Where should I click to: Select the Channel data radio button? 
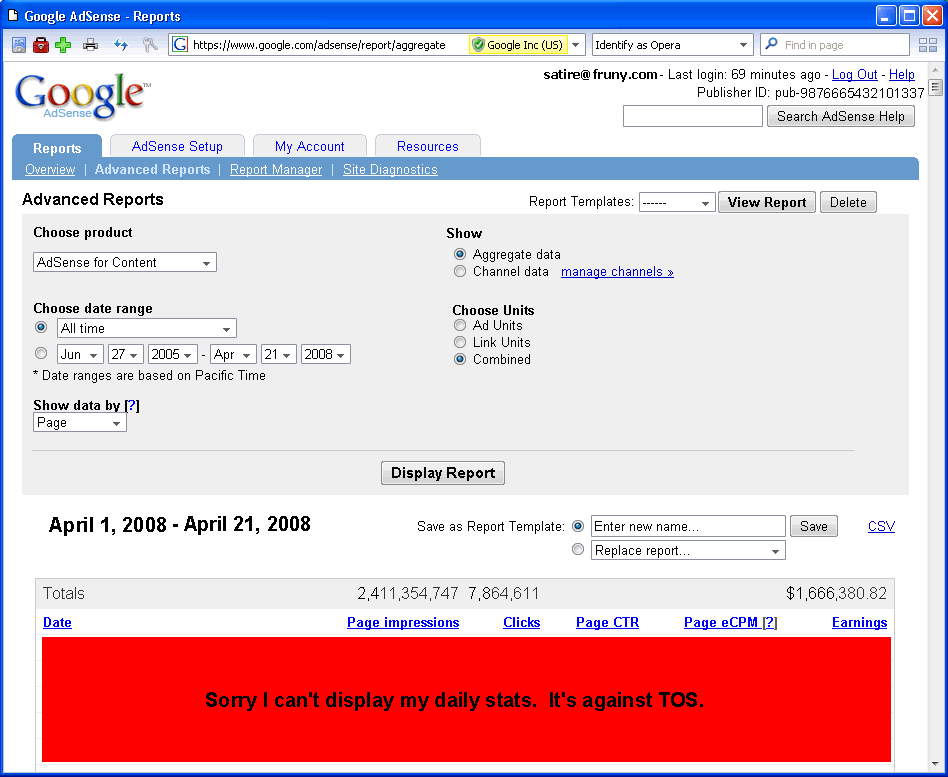point(460,271)
